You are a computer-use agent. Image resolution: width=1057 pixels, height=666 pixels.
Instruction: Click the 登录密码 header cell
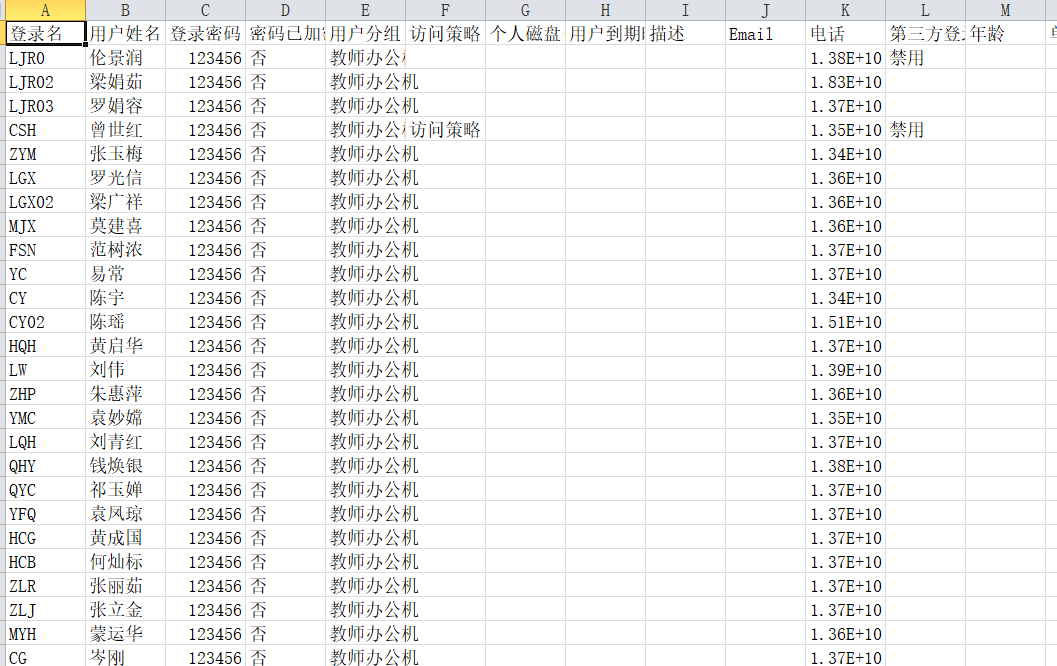click(x=206, y=34)
